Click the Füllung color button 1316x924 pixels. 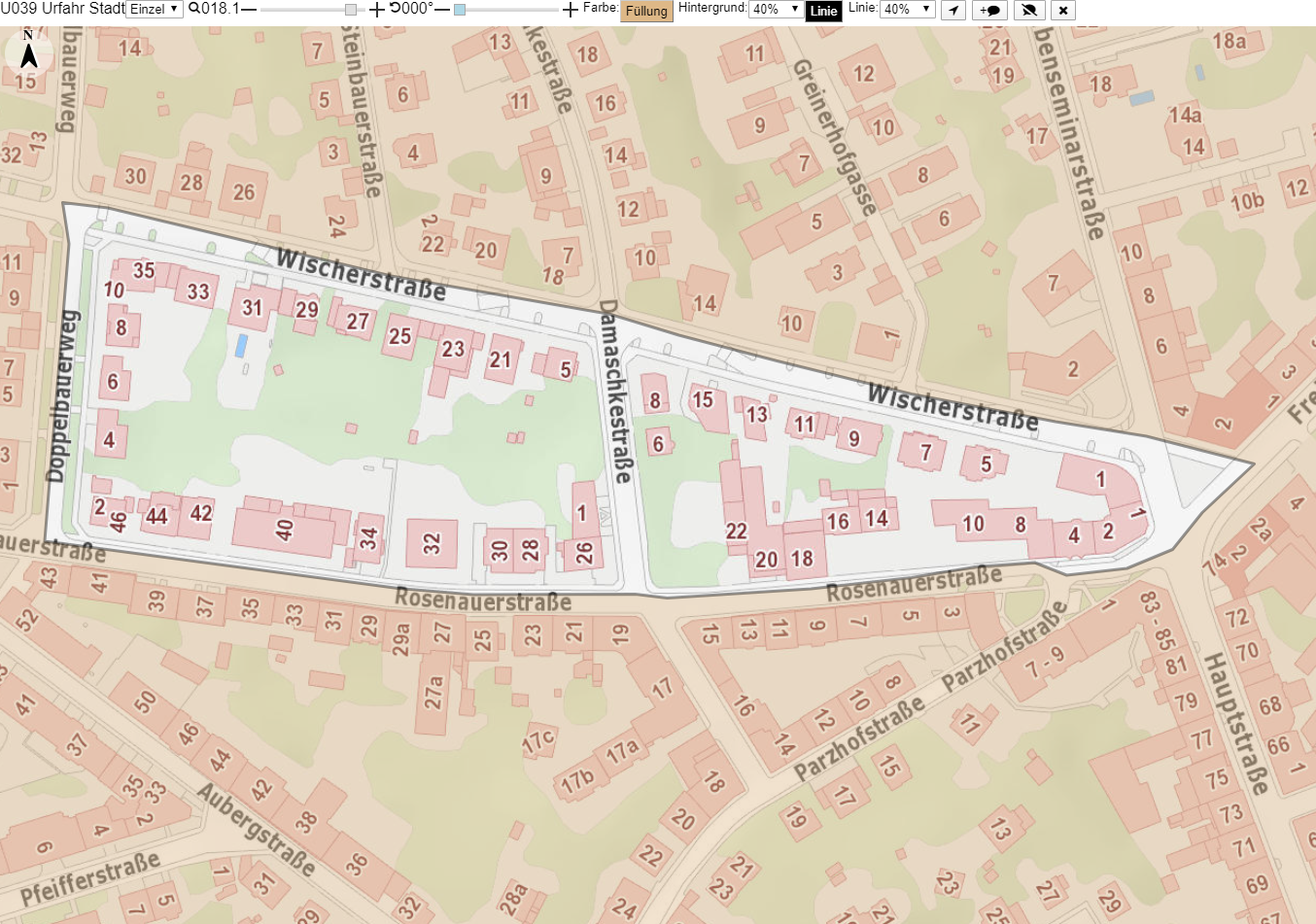646,11
